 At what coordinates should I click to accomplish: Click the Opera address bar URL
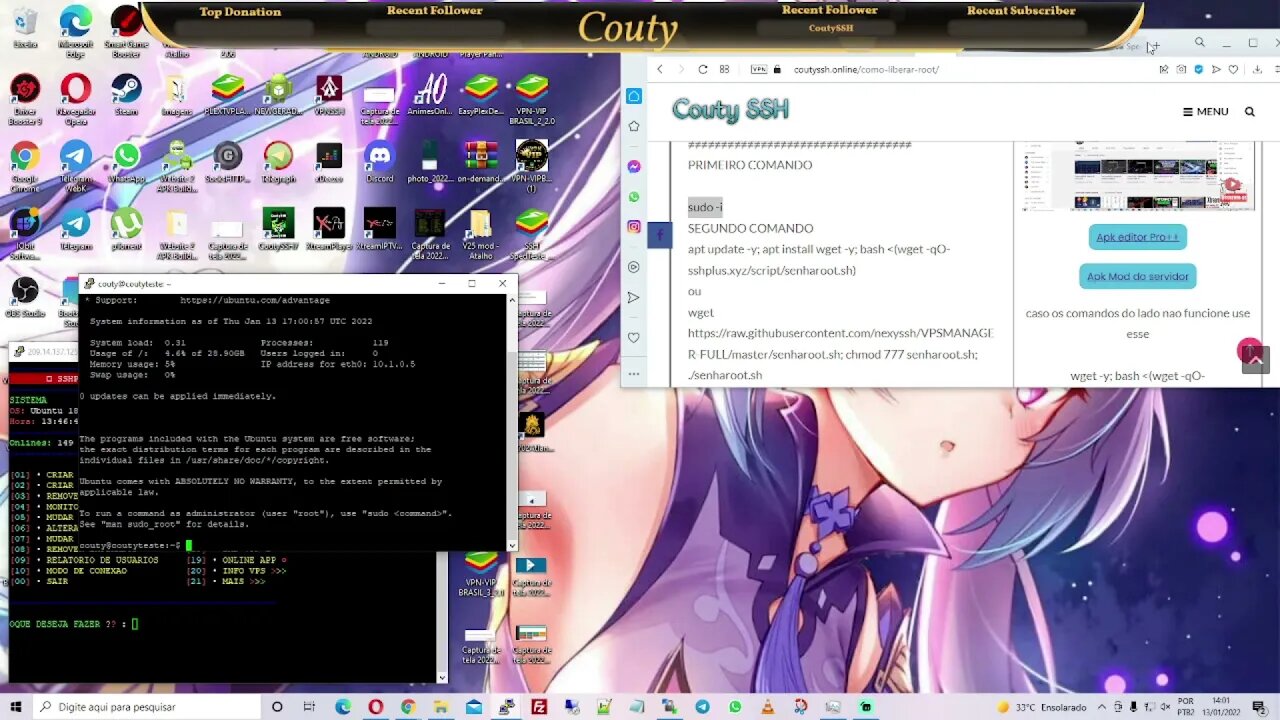tap(866, 69)
